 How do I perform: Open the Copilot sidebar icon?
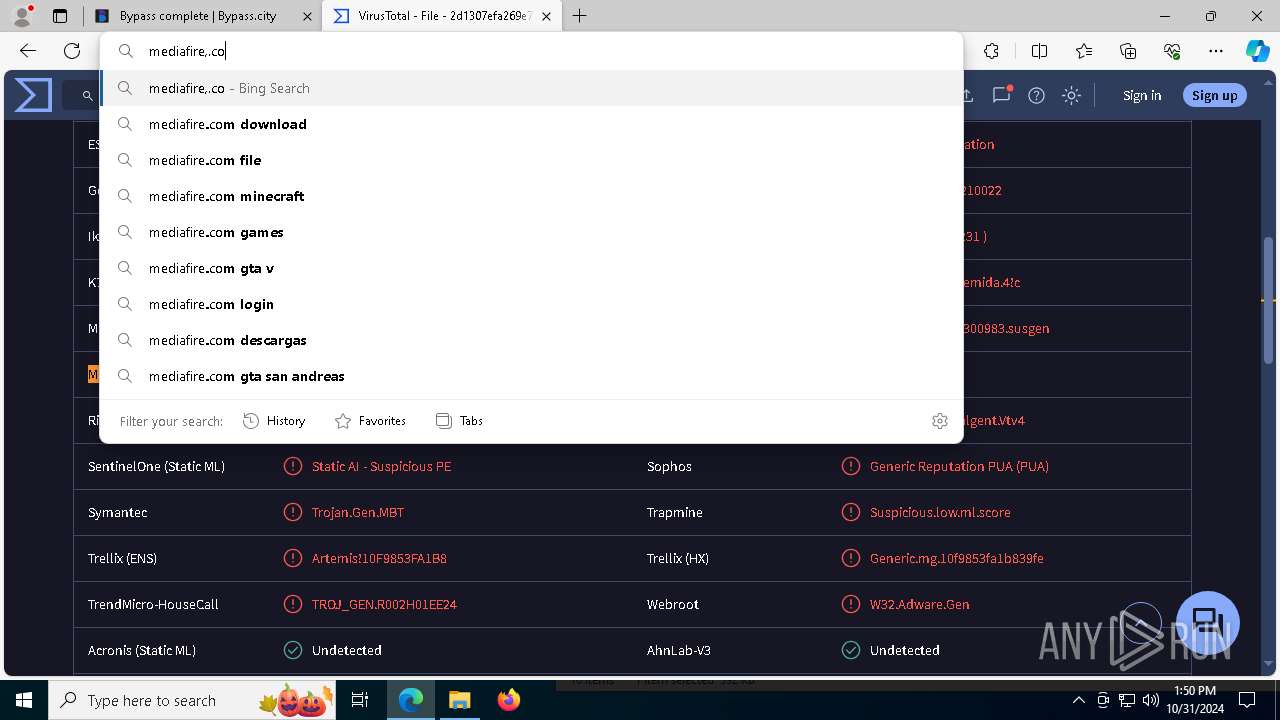point(1257,51)
